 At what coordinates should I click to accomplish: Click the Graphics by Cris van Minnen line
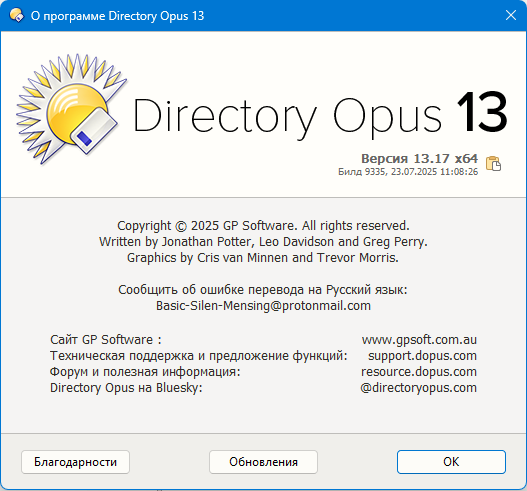pos(263,258)
